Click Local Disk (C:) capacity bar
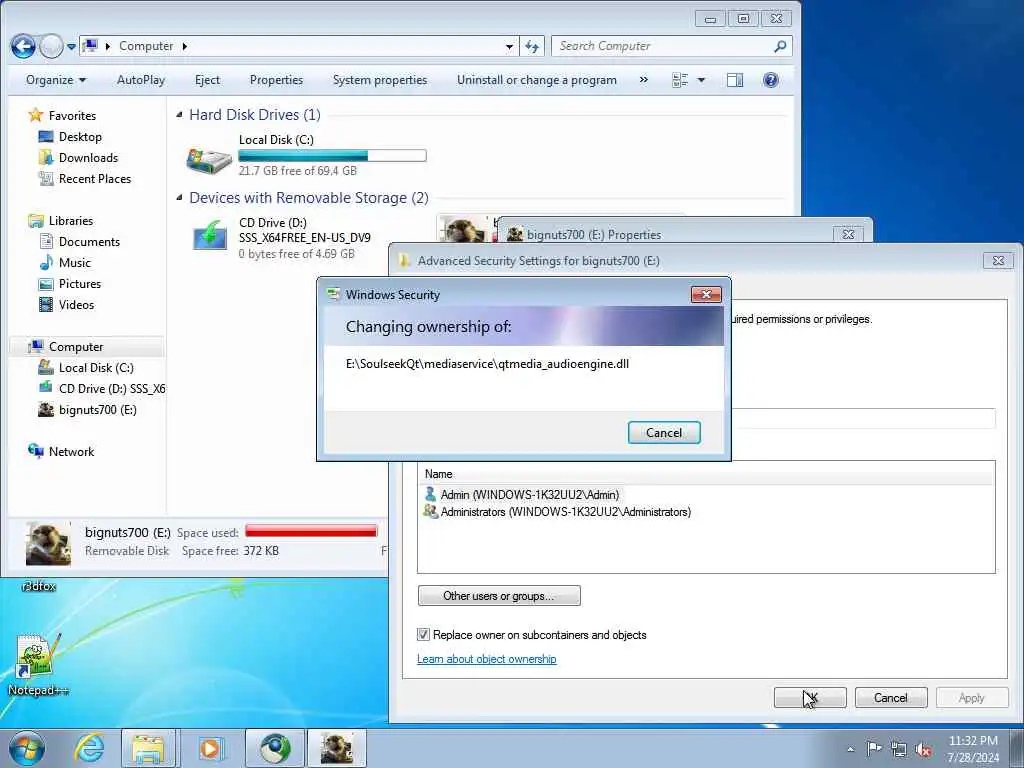1024x768 pixels. pos(332,155)
